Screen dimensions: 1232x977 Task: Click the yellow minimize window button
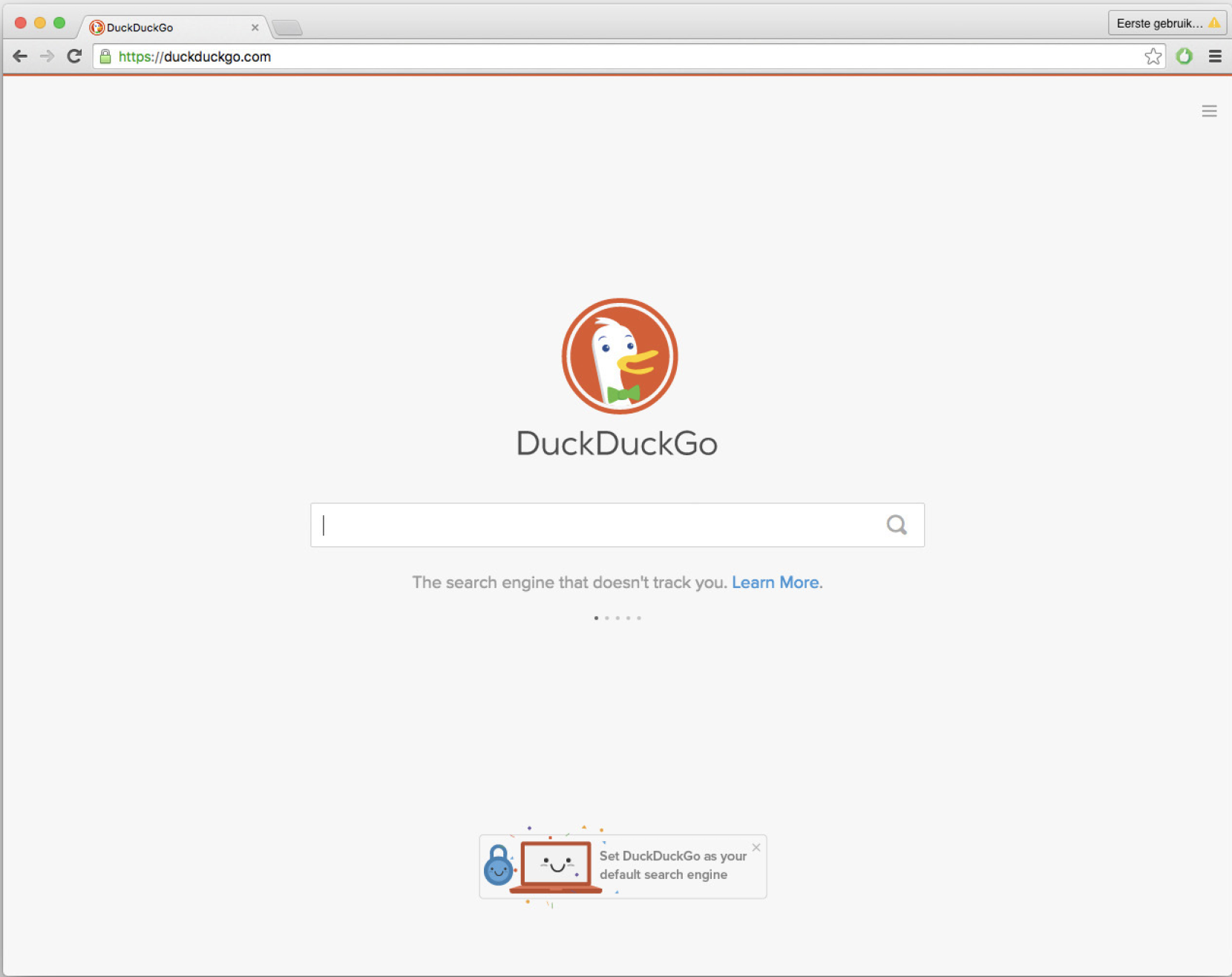(x=40, y=23)
